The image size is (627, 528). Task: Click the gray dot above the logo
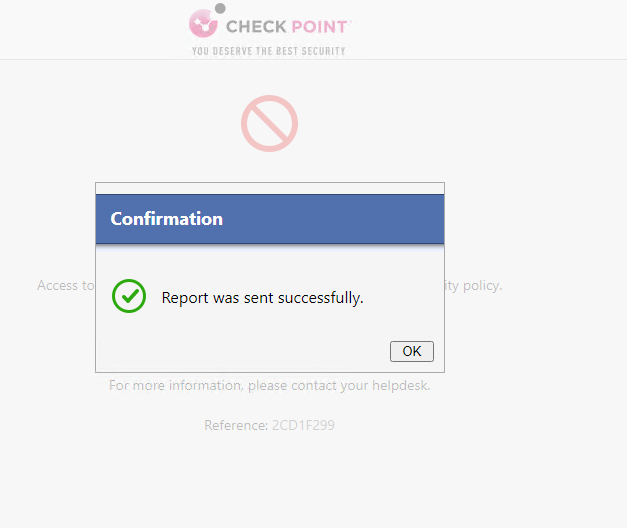(x=220, y=8)
